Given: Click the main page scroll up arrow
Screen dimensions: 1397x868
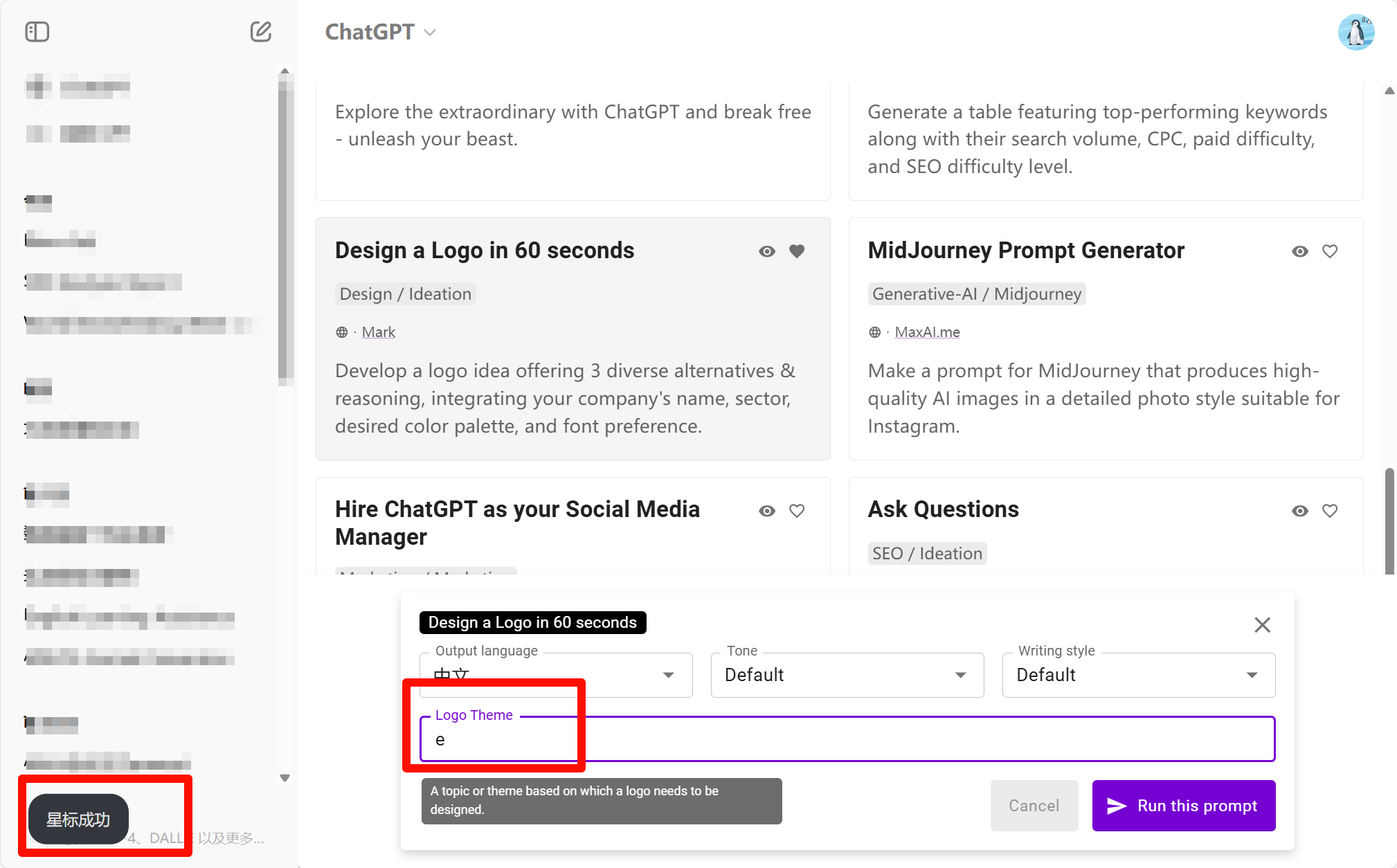Looking at the screenshot, I should [1389, 91].
